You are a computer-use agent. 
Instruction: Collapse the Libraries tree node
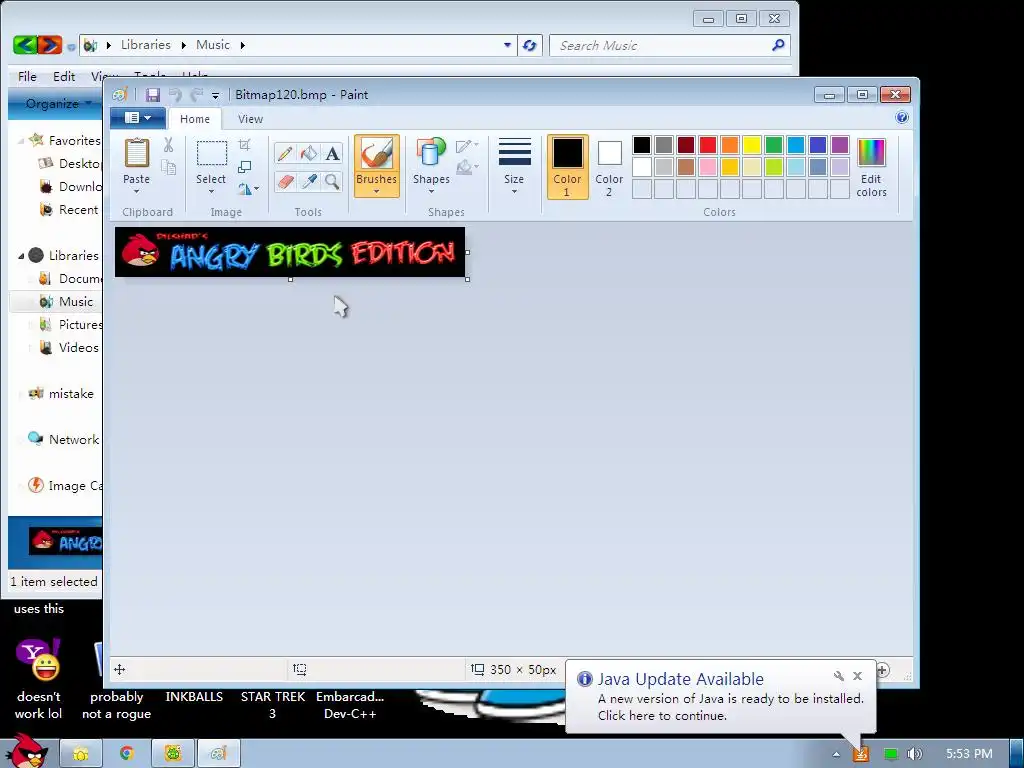pyautogui.click(x=21, y=256)
